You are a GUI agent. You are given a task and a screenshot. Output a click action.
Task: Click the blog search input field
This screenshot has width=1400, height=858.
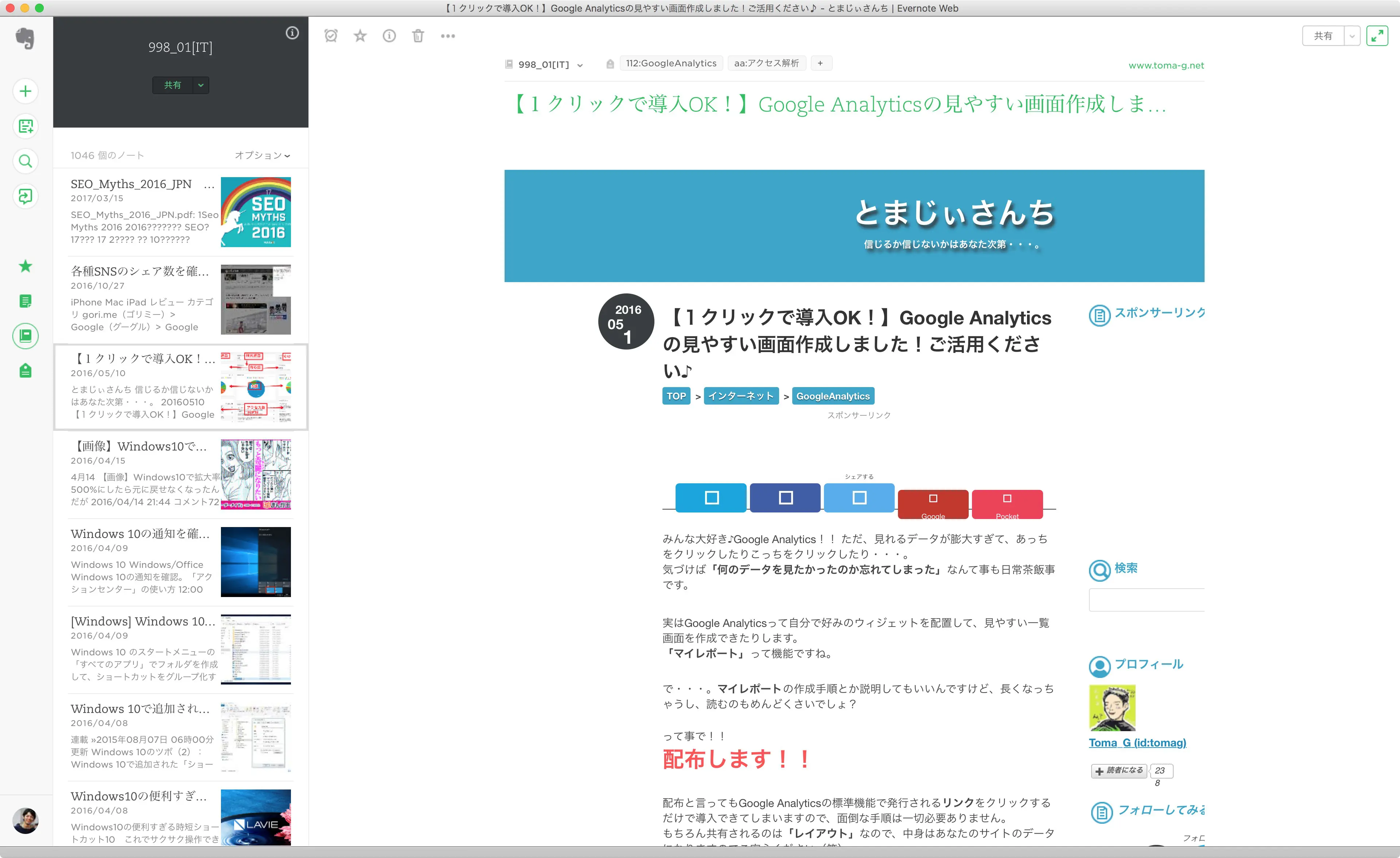click(1147, 600)
